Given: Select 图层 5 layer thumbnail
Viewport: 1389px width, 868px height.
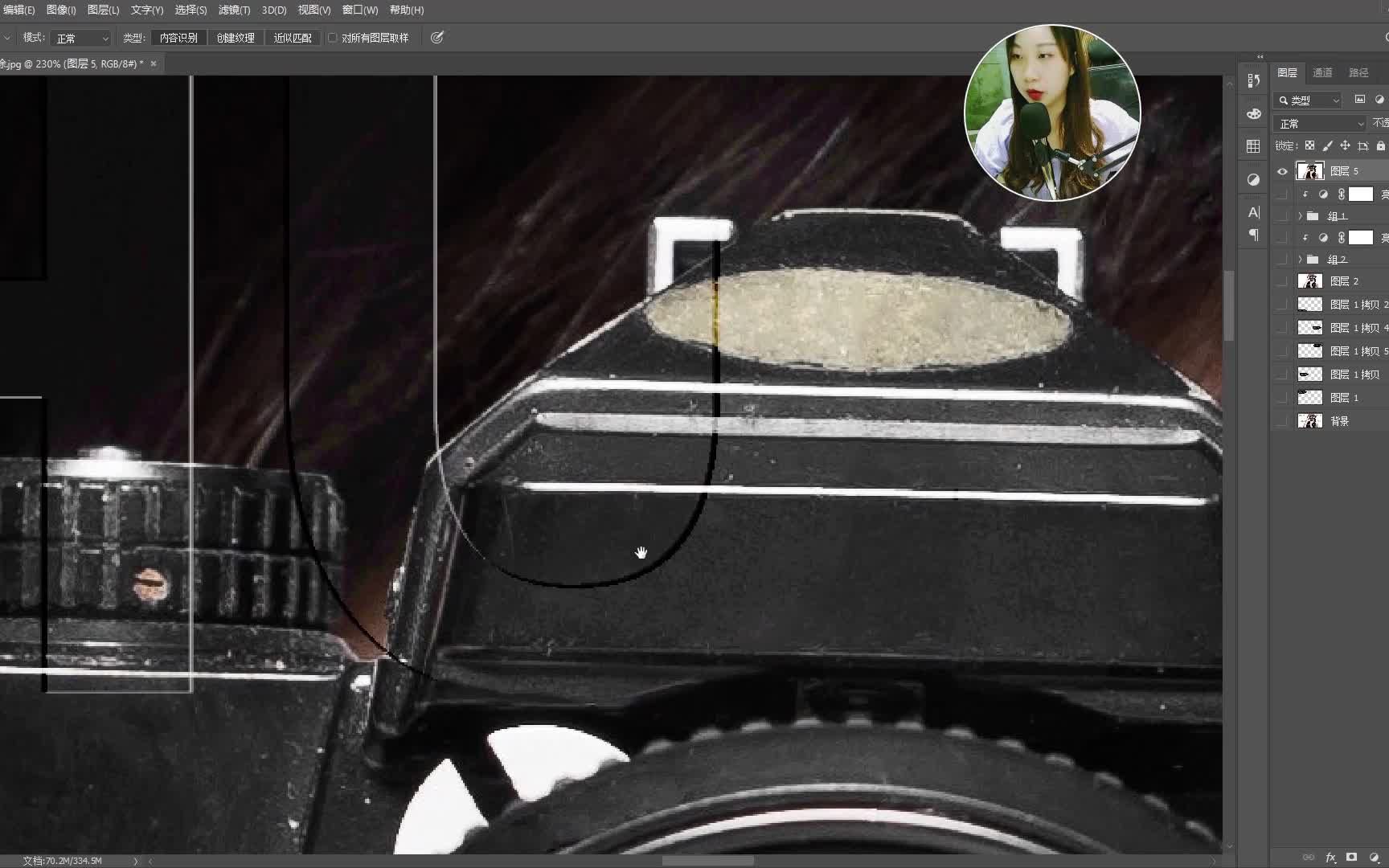Looking at the screenshot, I should coord(1310,170).
